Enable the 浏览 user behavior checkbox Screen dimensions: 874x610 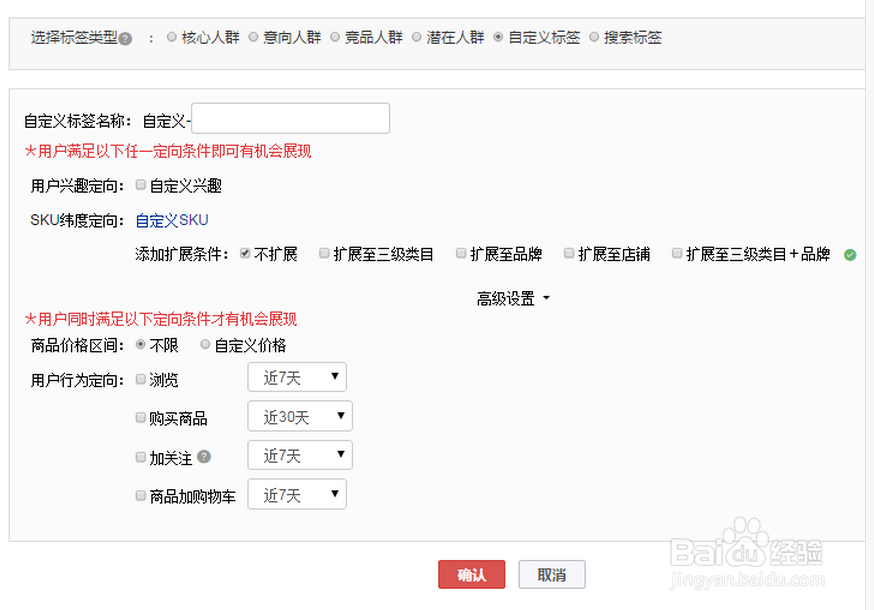coord(140,379)
